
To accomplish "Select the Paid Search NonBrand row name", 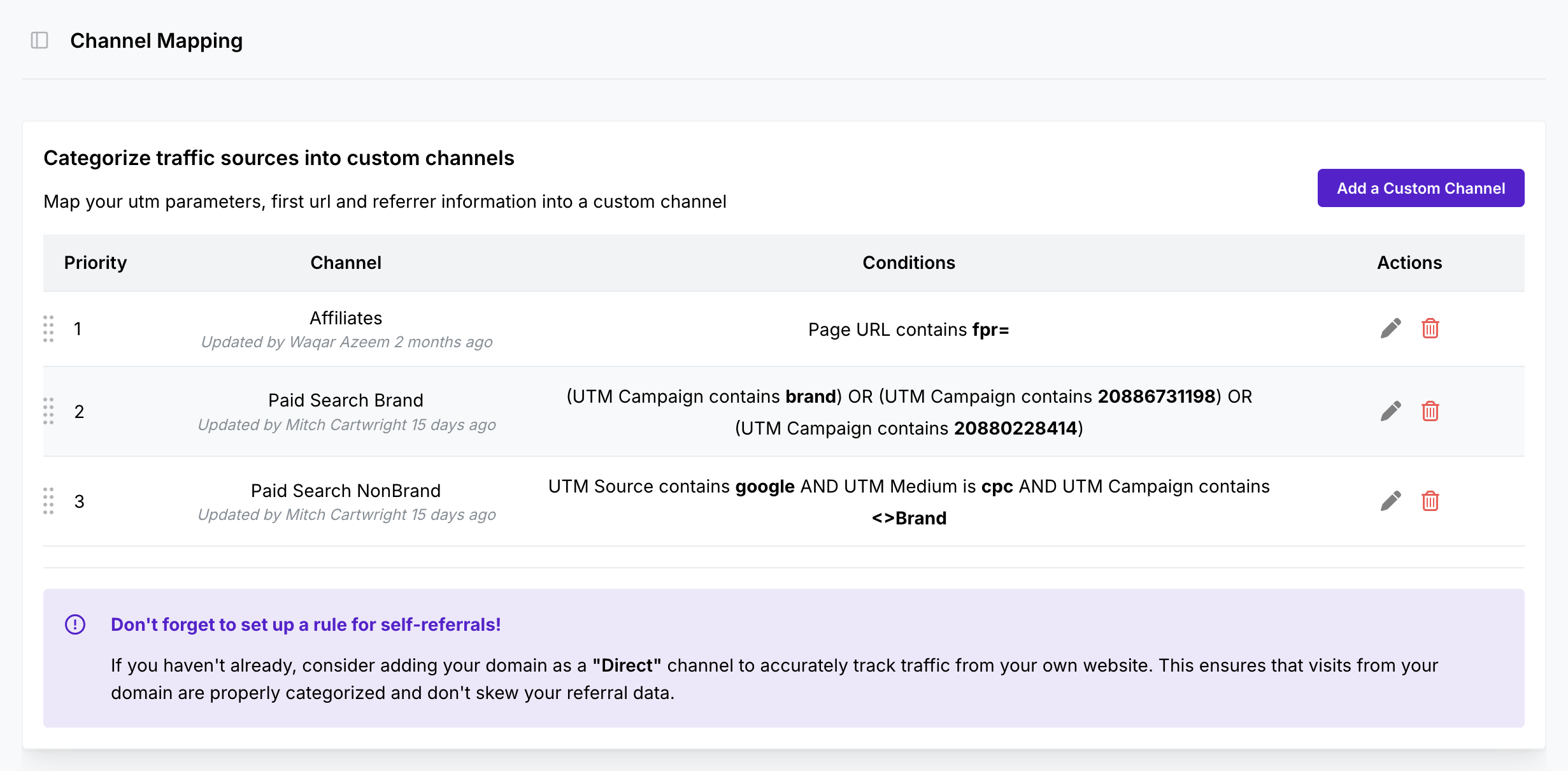I will 346,491.
